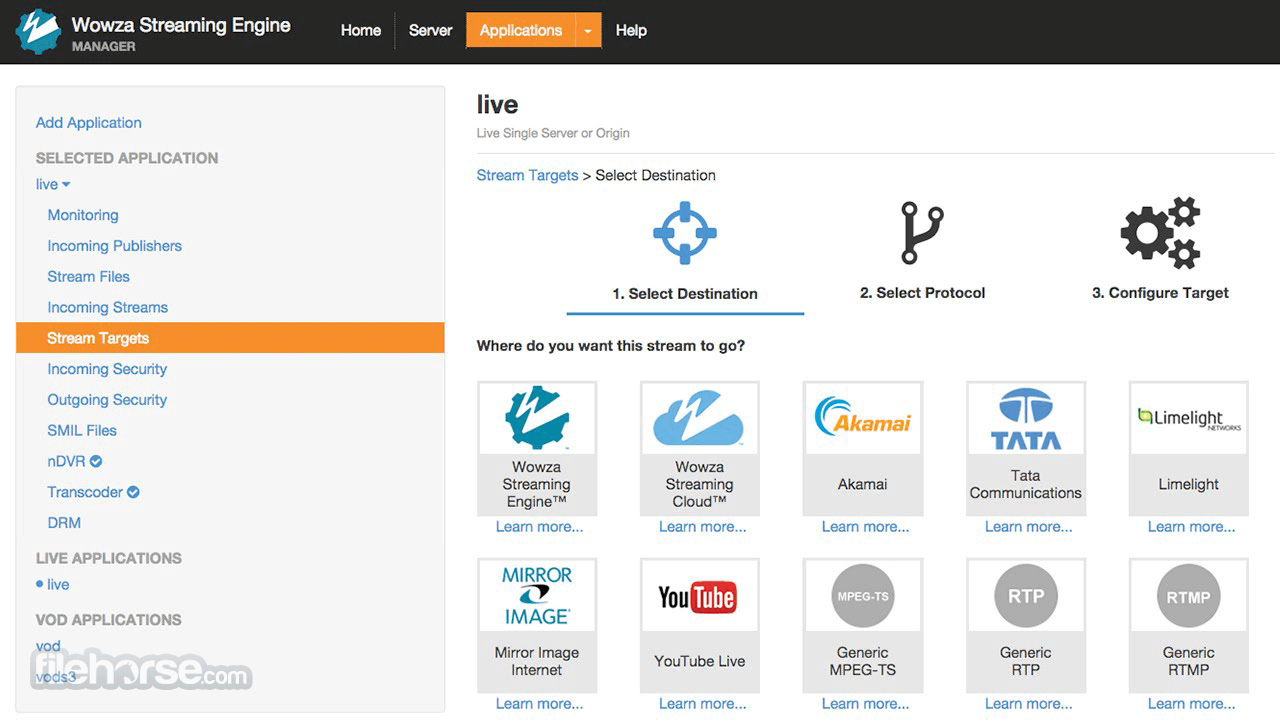Switch to the 3. Configure Target step
This screenshot has height=720, width=1280.
[1160, 293]
